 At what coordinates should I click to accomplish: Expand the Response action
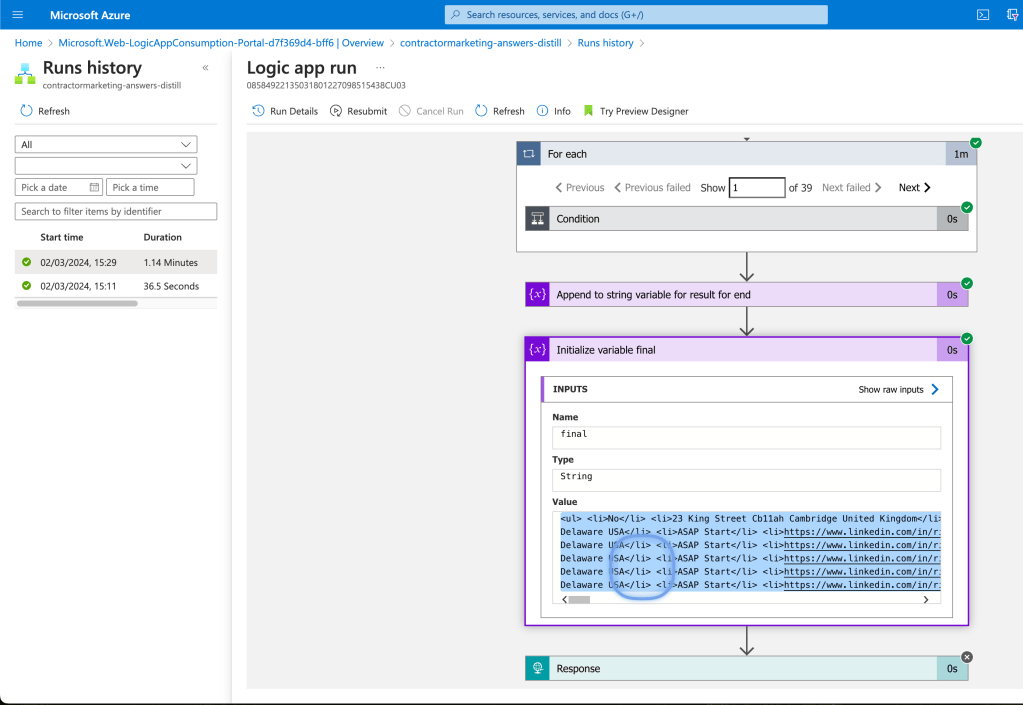746,668
